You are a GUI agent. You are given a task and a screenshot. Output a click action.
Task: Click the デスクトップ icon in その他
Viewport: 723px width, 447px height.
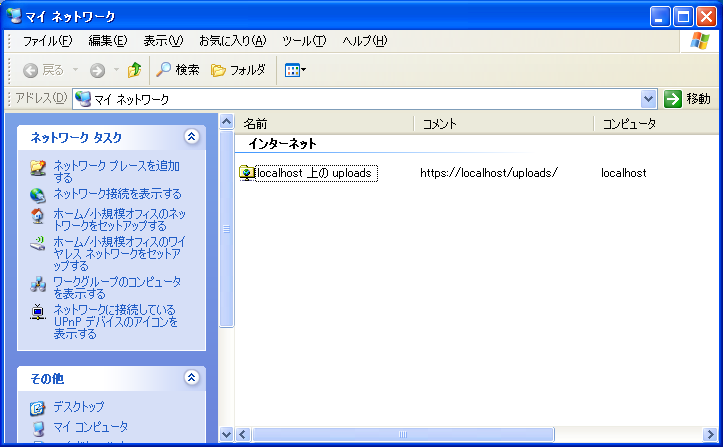pos(38,408)
